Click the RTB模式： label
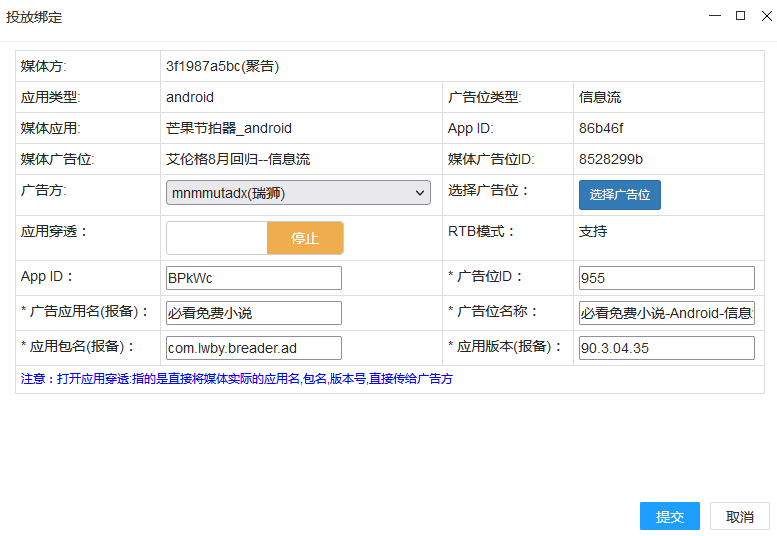This screenshot has height=536, width=777. (x=481, y=231)
